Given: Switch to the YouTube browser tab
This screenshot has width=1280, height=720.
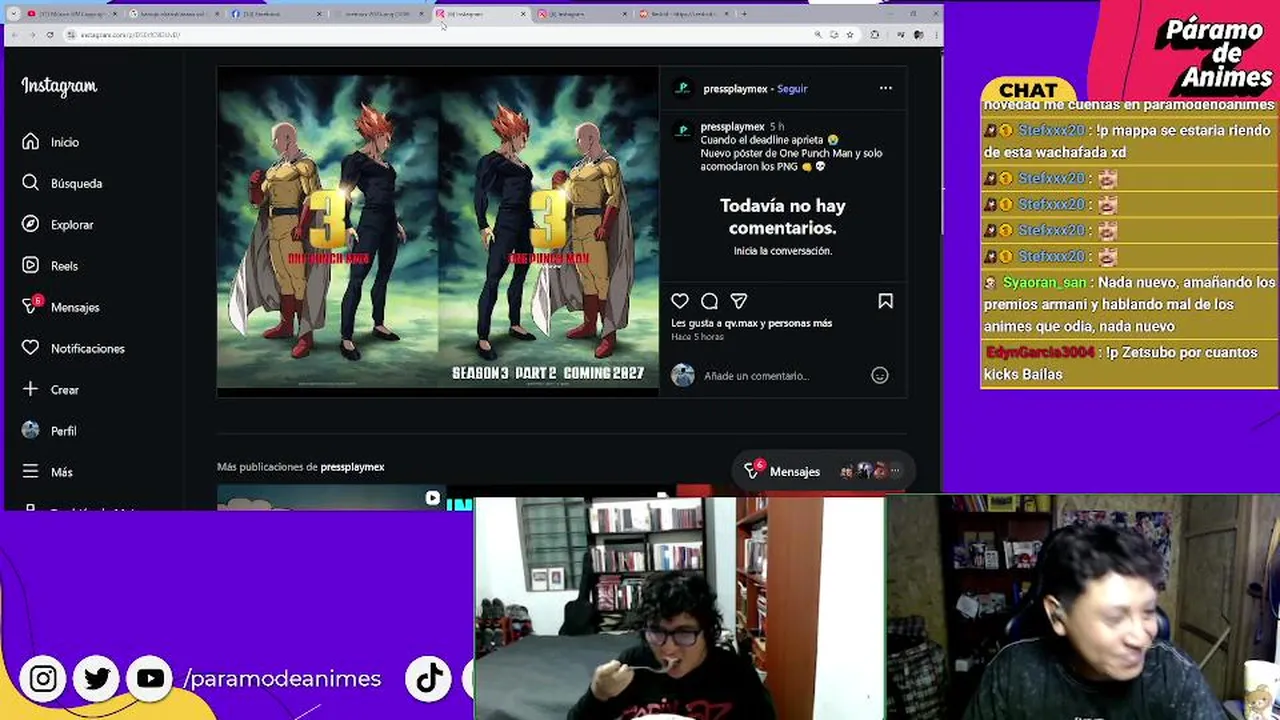Looking at the screenshot, I should [72, 14].
